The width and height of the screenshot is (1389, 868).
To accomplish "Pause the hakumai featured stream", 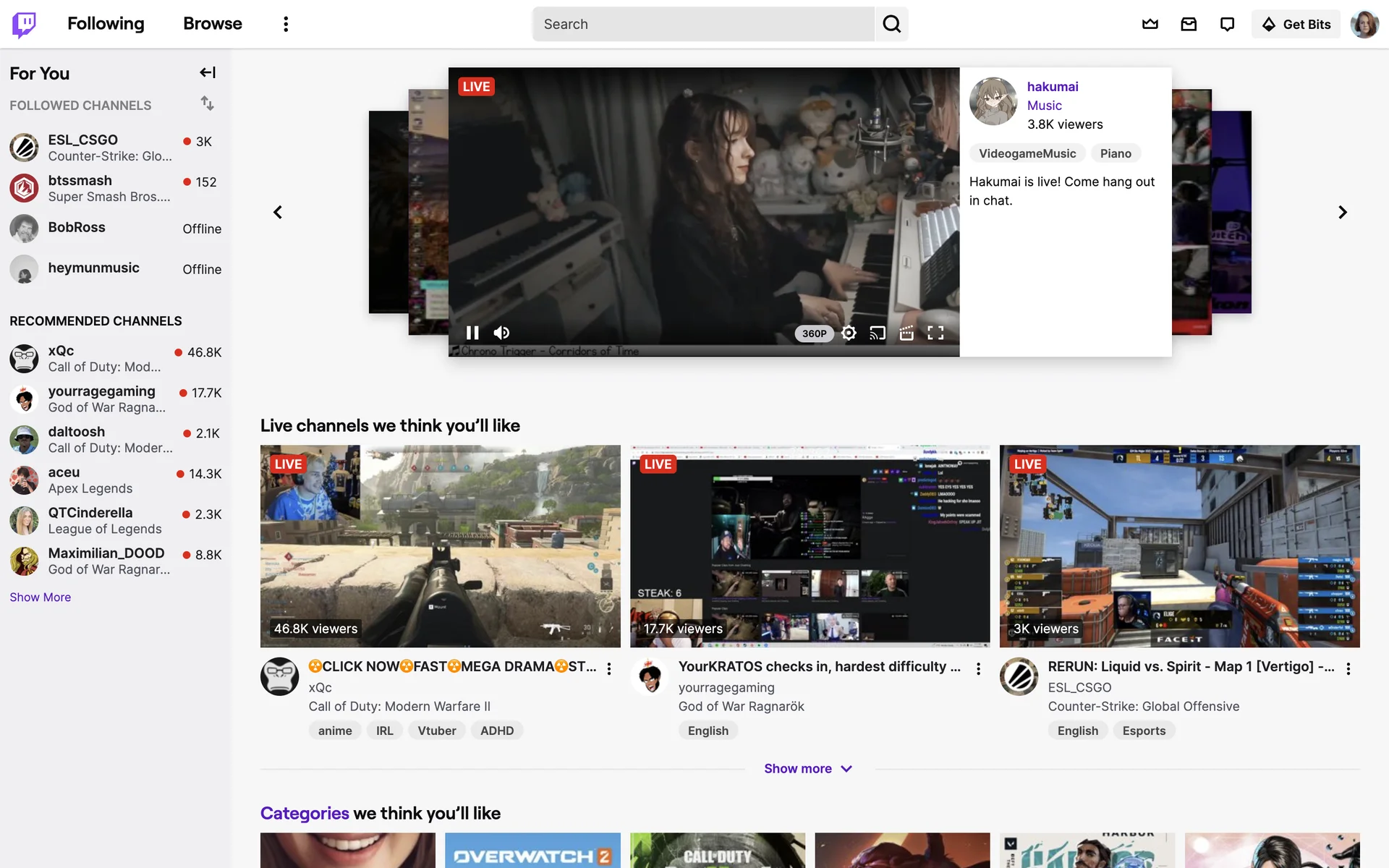I will point(472,333).
